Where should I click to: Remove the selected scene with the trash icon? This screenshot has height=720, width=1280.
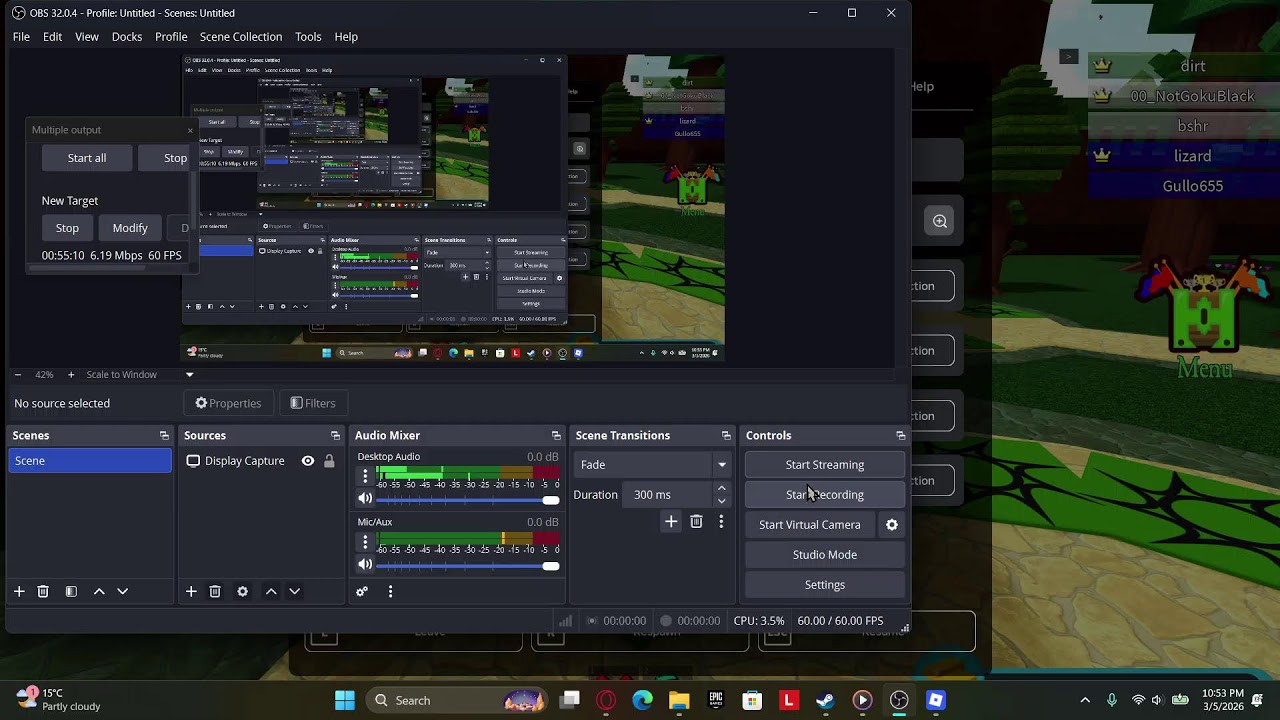coord(43,591)
